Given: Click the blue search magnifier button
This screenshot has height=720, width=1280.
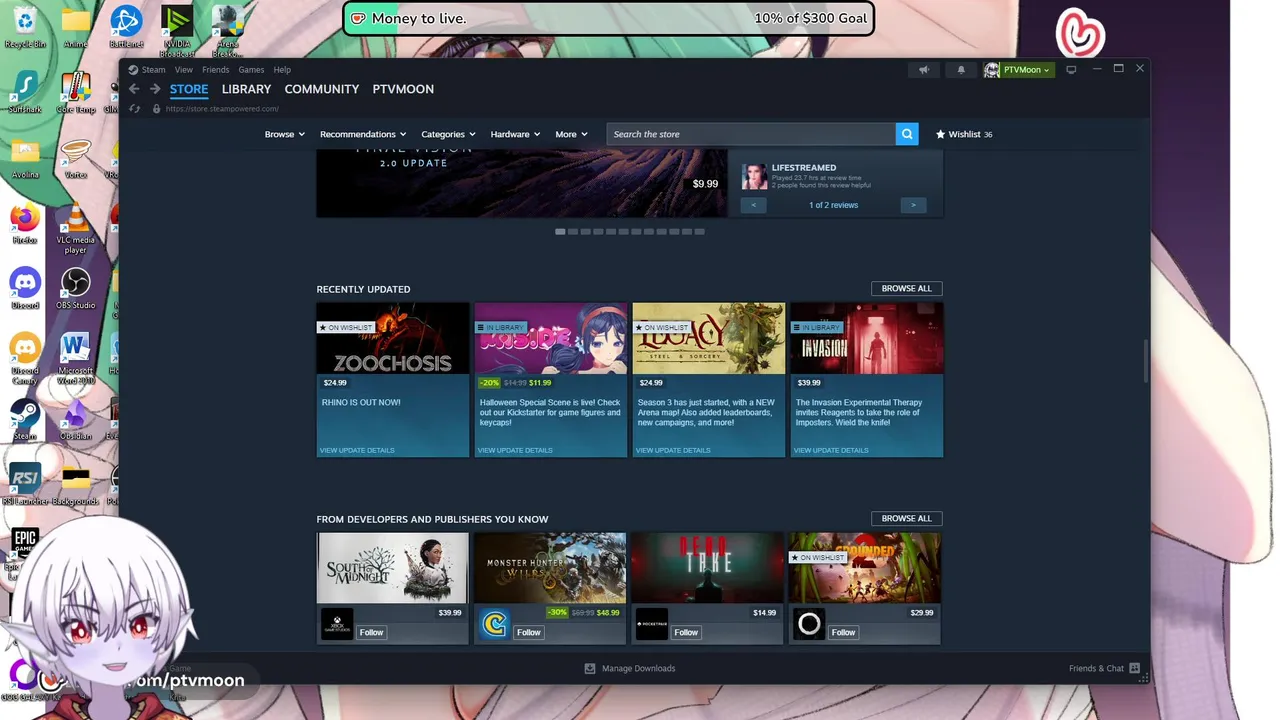Looking at the screenshot, I should coord(907,134).
